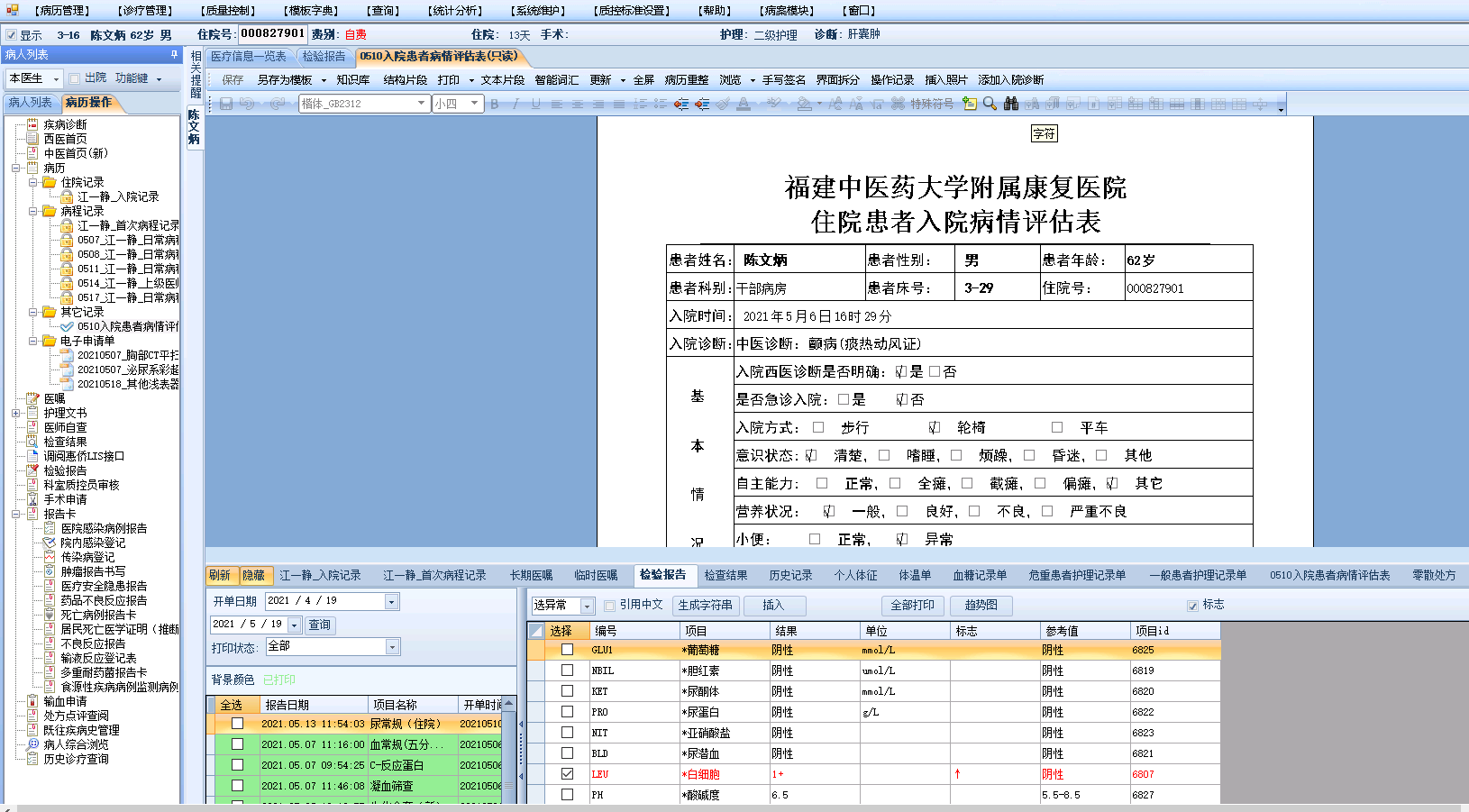Click the redo arrow icon
This screenshot has height=812, width=1469.
pos(278,104)
